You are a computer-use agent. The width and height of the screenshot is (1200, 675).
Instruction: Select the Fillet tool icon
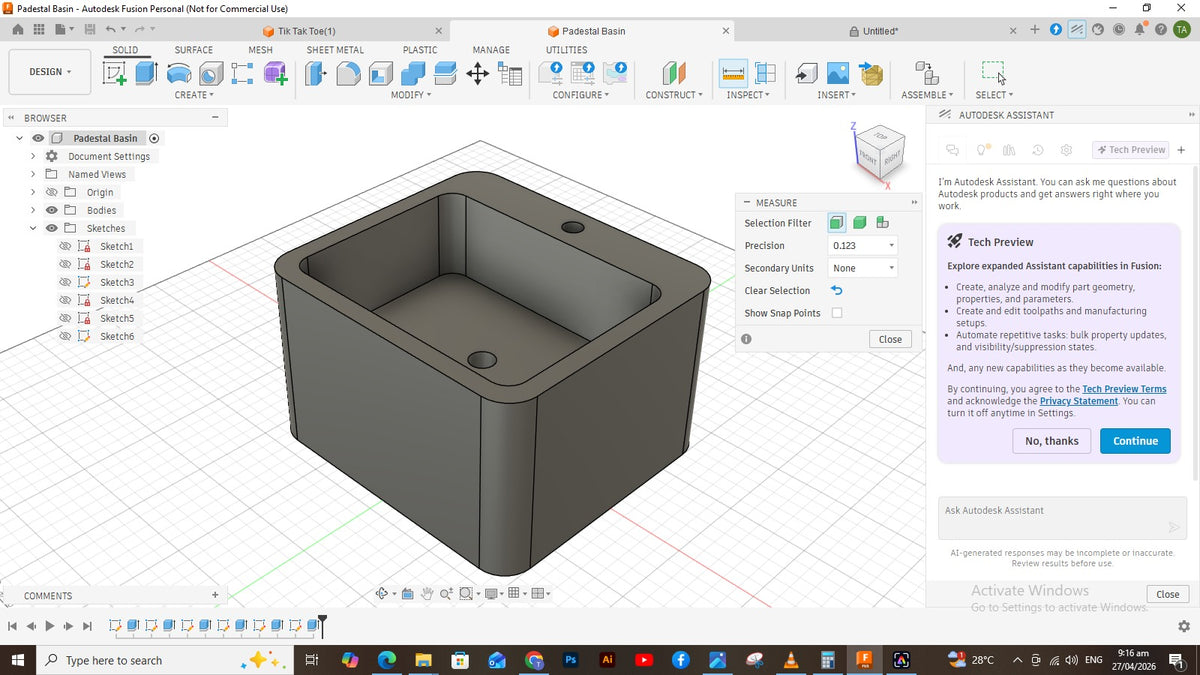click(x=348, y=73)
